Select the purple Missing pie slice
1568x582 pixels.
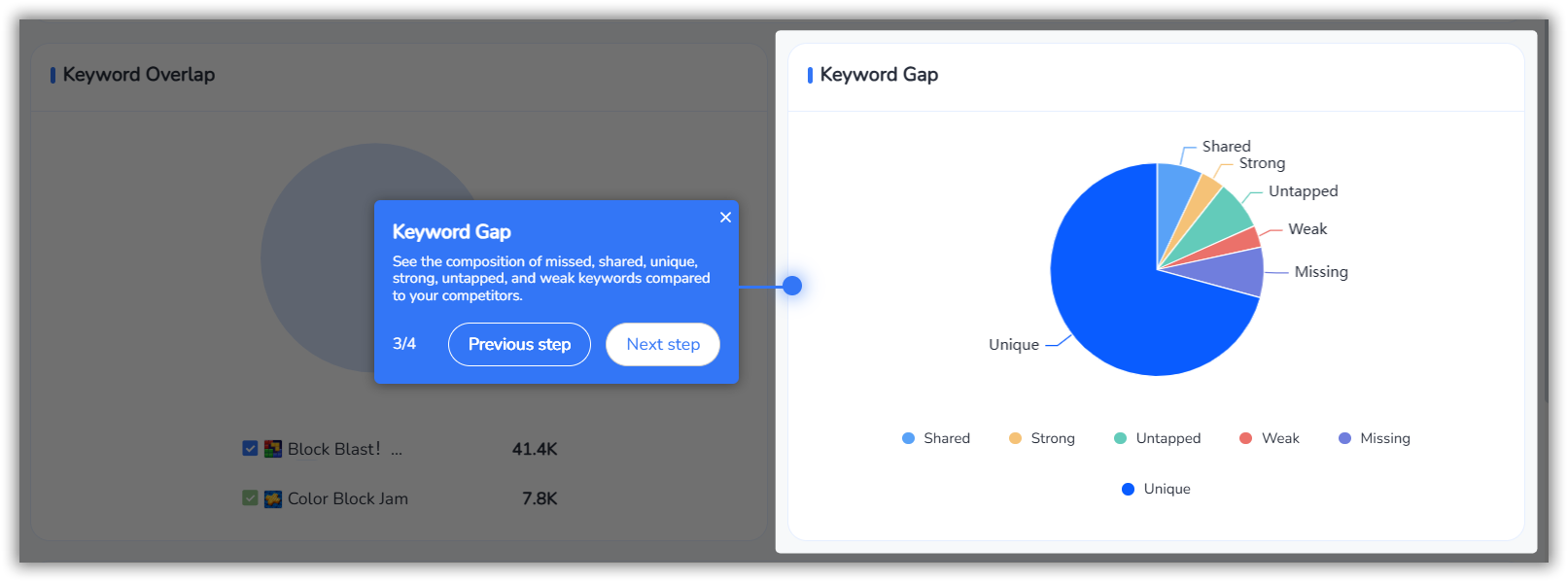click(1239, 271)
